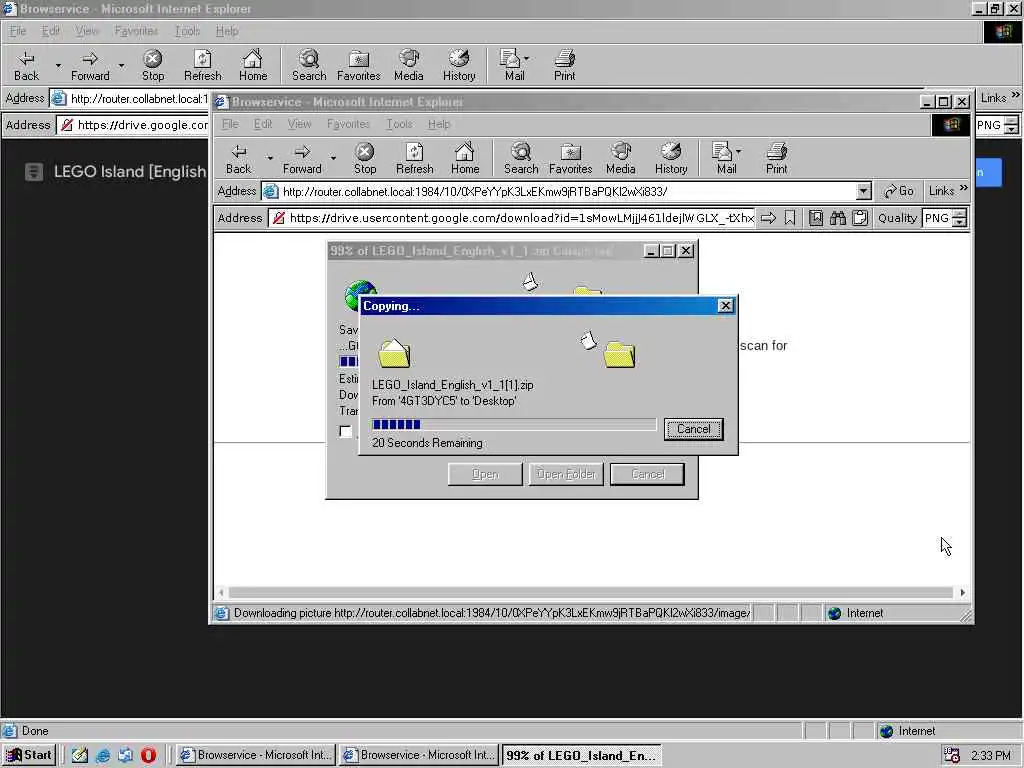
Task: Open Tools menu in background Browservice window
Action: point(187,31)
